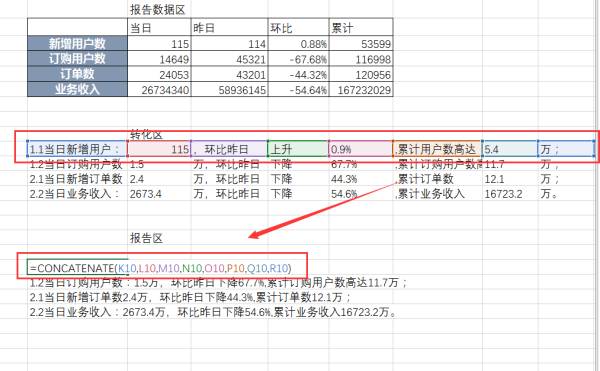This screenshot has width=600, height=371.
Task: Select the cell containing 120956
Action: (x=361, y=75)
